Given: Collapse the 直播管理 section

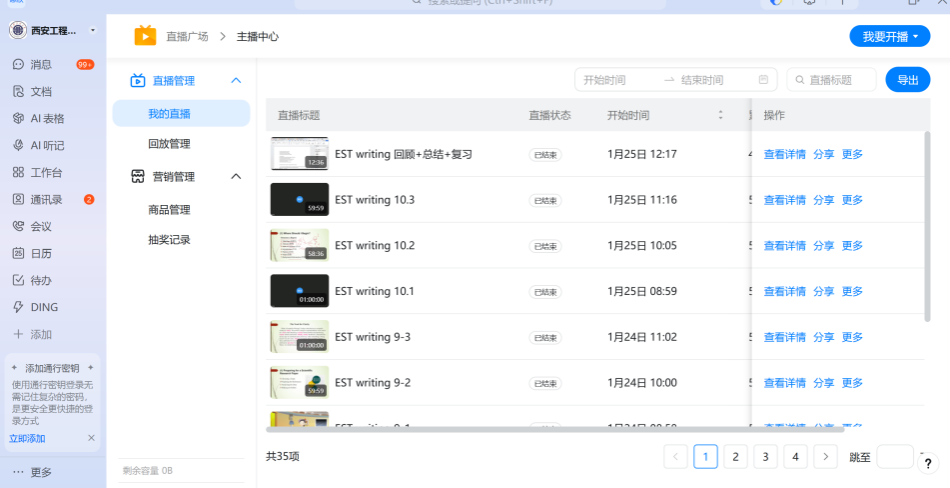Looking at the screenshot, I should (236, 80).
